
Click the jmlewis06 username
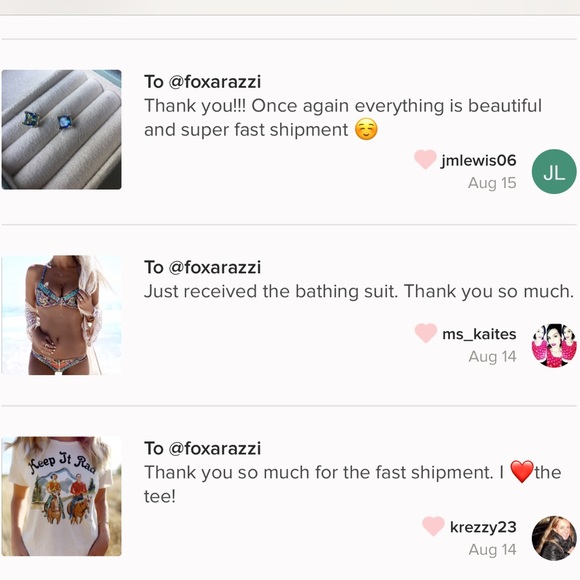click(478, 161)
